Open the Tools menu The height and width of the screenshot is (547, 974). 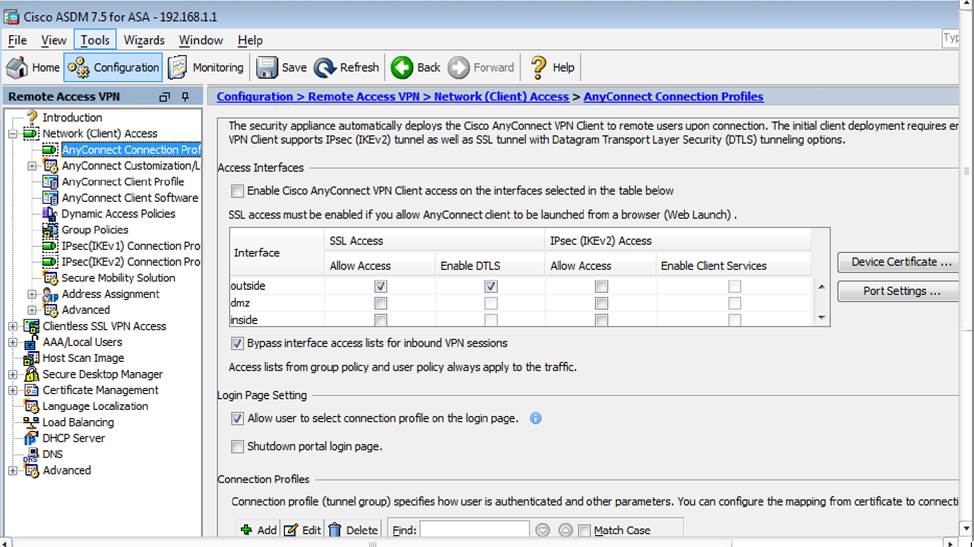point(95,40)
